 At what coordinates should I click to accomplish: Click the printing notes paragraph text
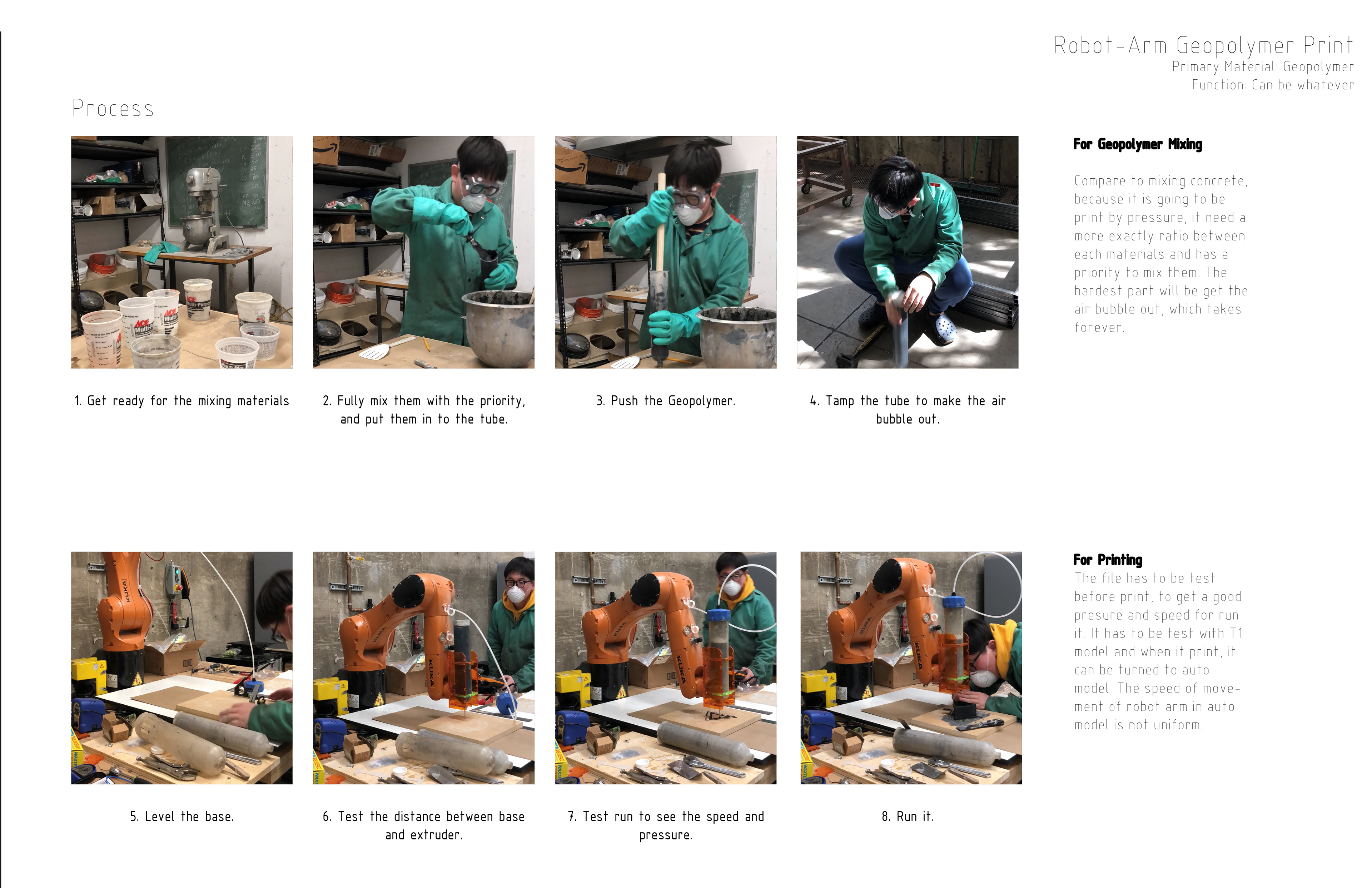point(1159,651)
